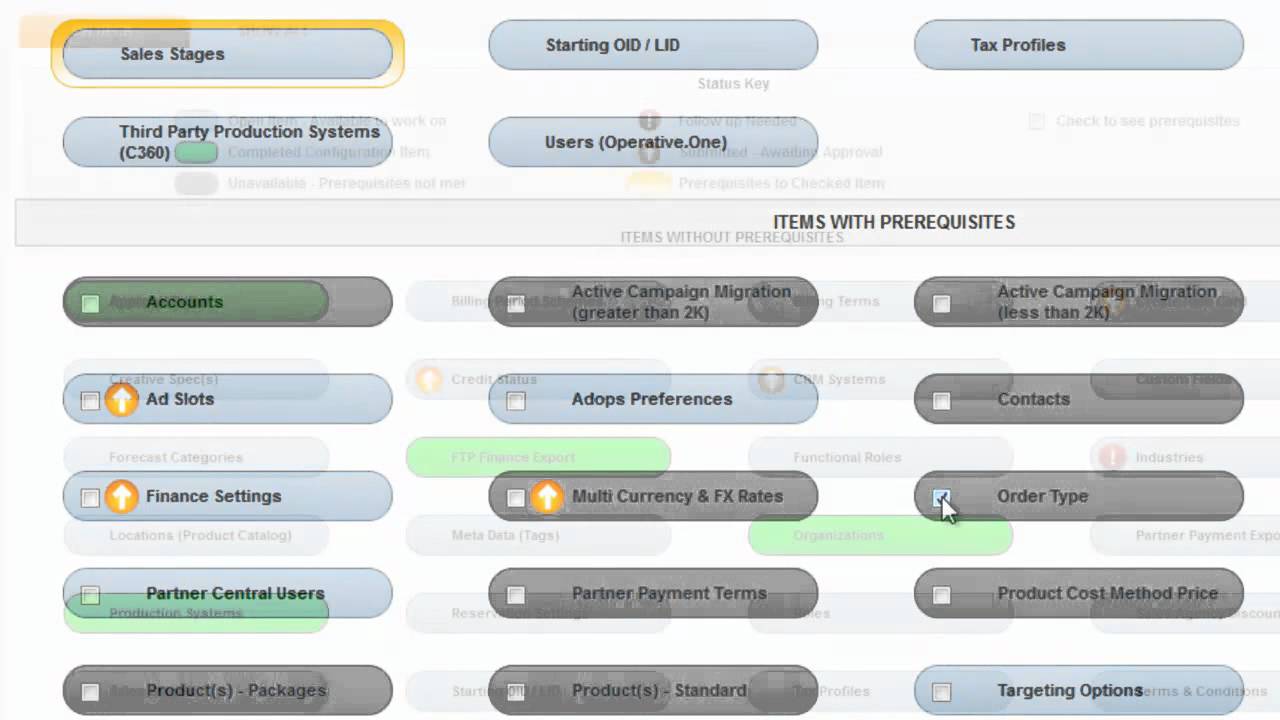Click the green Completed Configuration Item swatch
Viewport: 1280px width, 720px height.
click(197, 153)
